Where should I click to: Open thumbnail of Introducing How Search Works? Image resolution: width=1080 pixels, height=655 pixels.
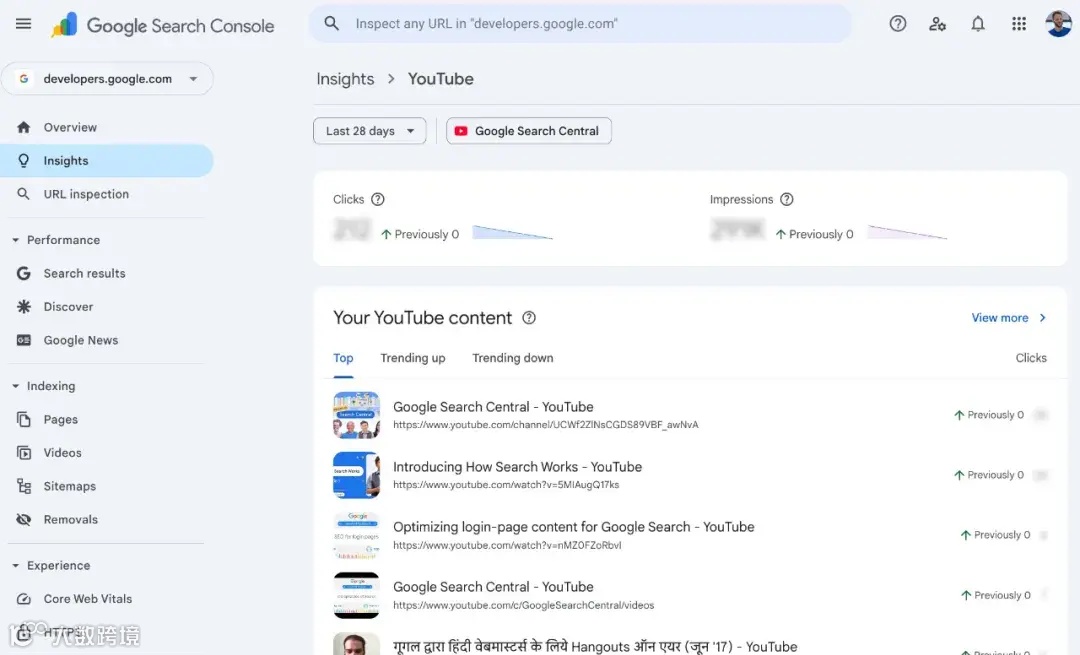click(x=356, y=475)
